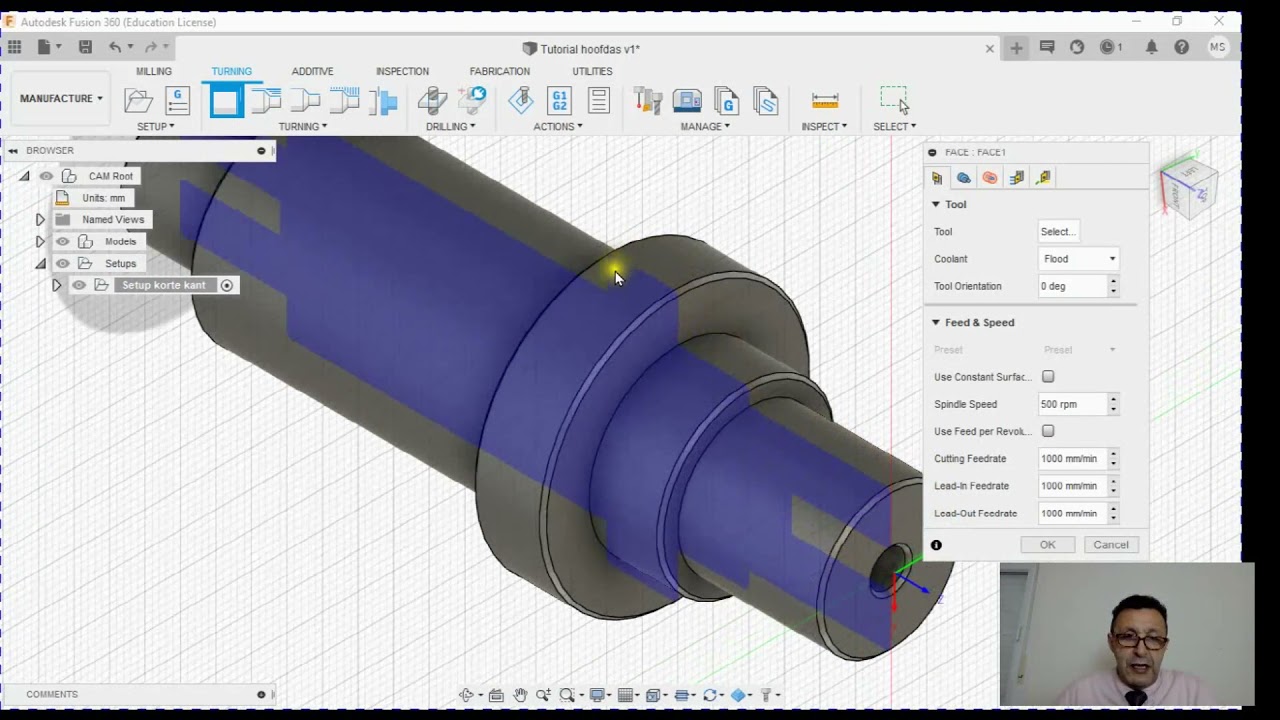This screenshot has height=720, width=1280.
Task: Open the DRILLING dropdown menu
Action: coord(451,127)
